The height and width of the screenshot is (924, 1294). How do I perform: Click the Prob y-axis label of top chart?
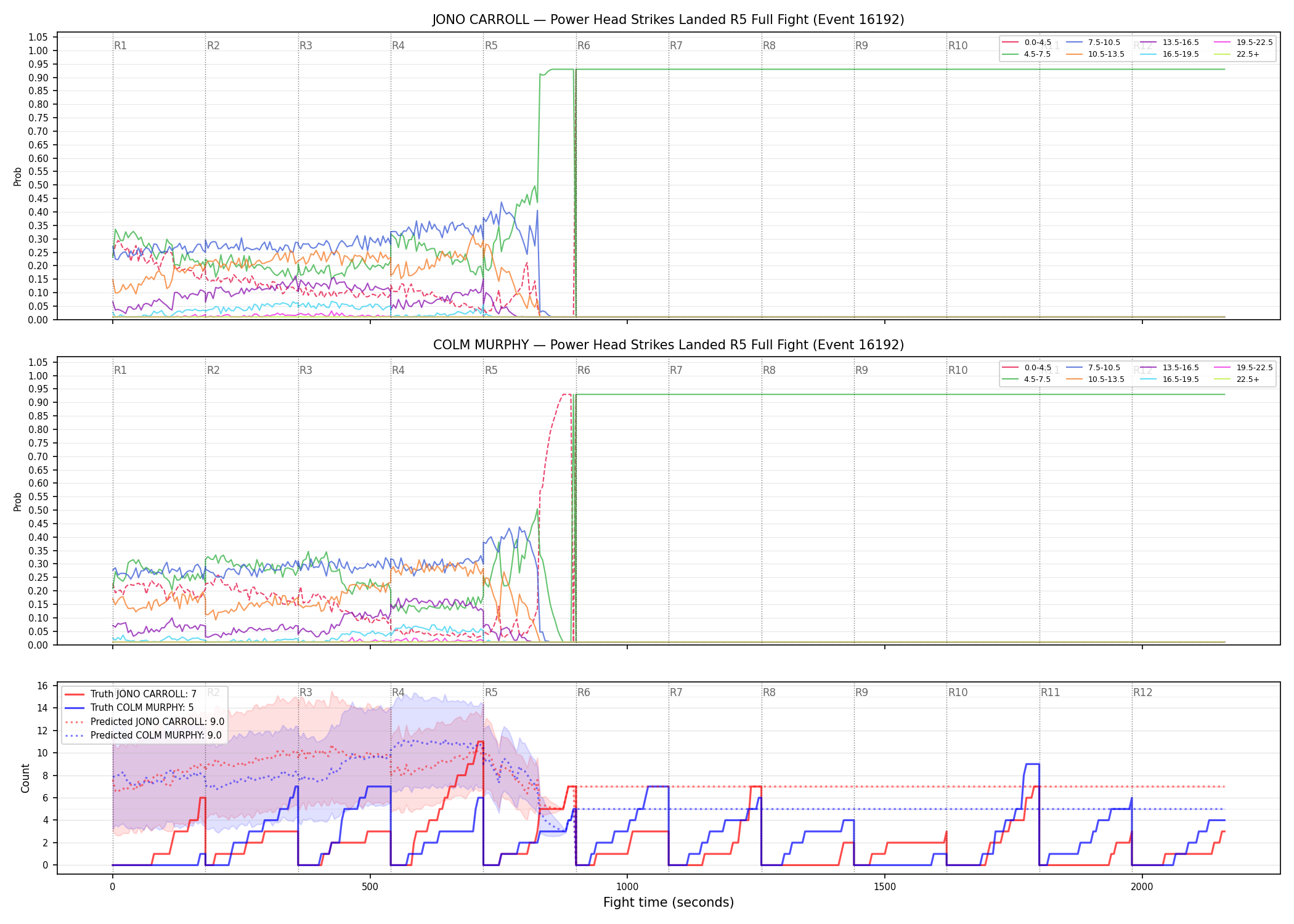click(x=18, y=176)
